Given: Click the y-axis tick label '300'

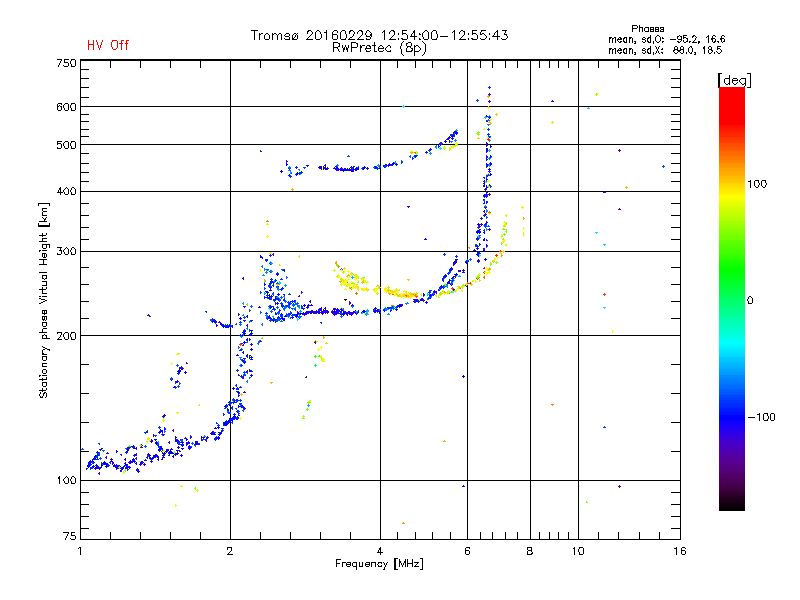Looking at the screenshot, I should pos(66,252).
